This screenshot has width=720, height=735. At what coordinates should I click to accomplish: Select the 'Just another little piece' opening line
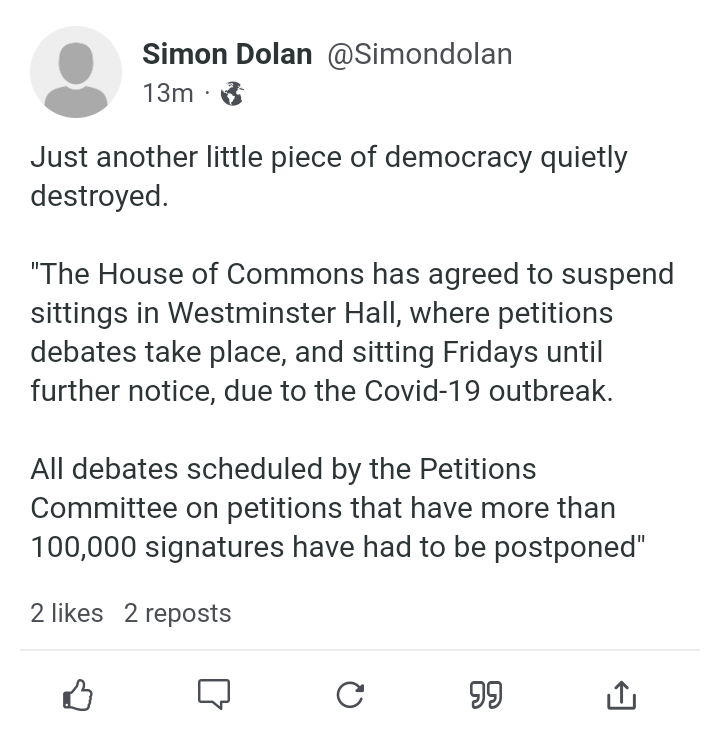coord(329,157)
